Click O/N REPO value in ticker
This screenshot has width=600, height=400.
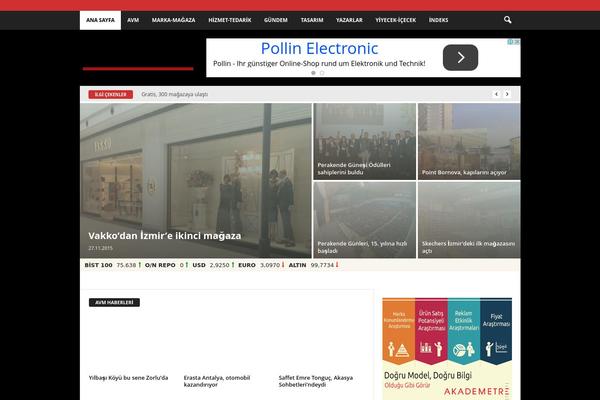(182, 265)
